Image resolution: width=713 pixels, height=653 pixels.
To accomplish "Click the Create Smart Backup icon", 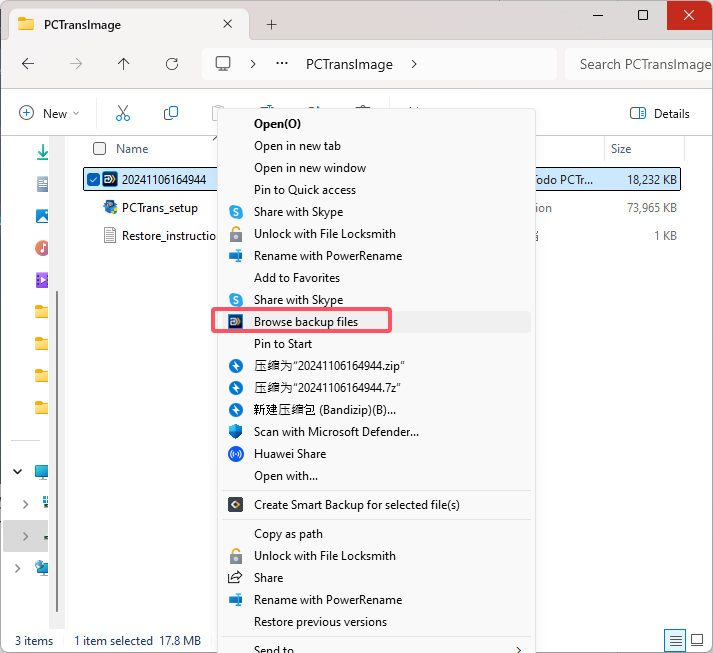I will (x=236, y=505).
